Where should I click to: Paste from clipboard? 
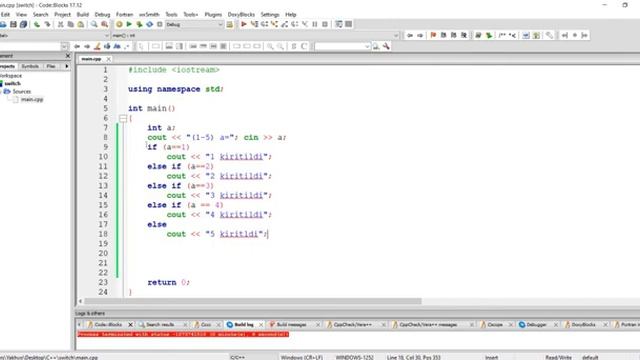(81, 24)
